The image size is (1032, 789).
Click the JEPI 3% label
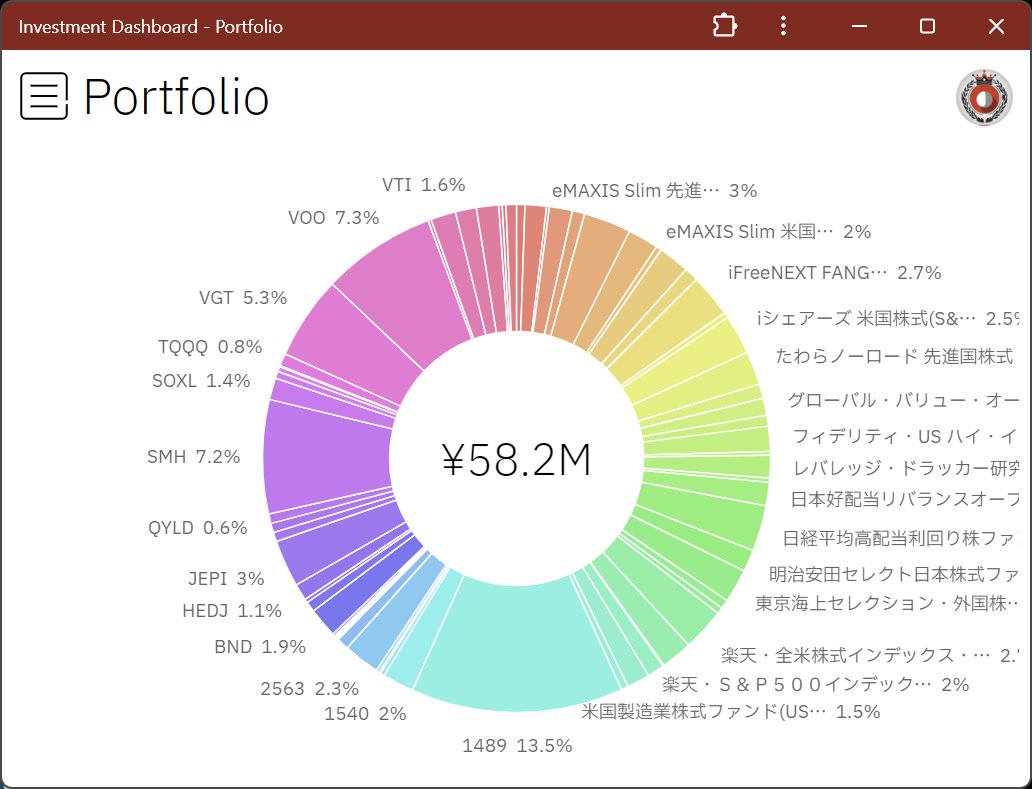226,579
